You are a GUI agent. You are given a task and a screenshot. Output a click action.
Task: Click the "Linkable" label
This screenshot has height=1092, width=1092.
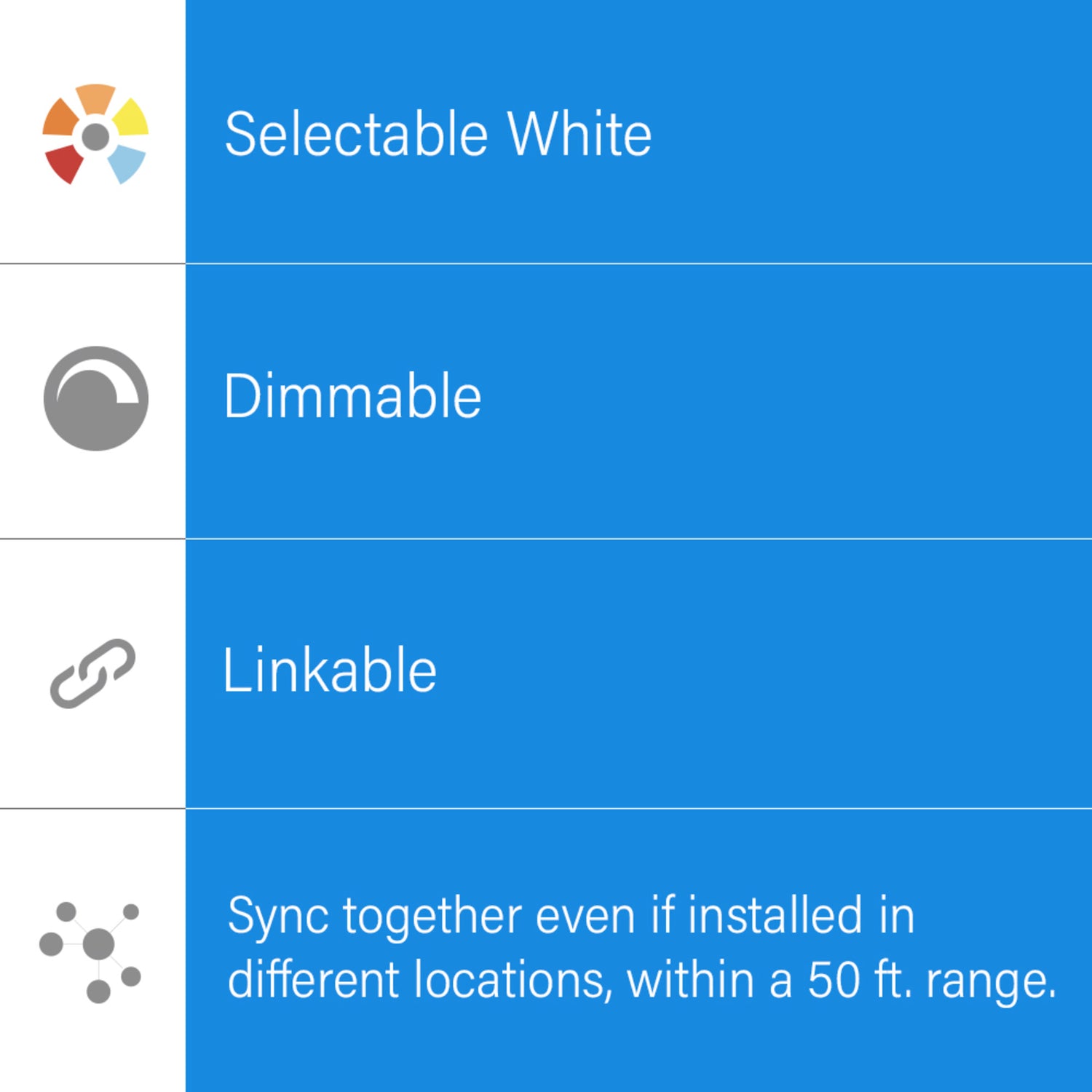tap(330, 670)
